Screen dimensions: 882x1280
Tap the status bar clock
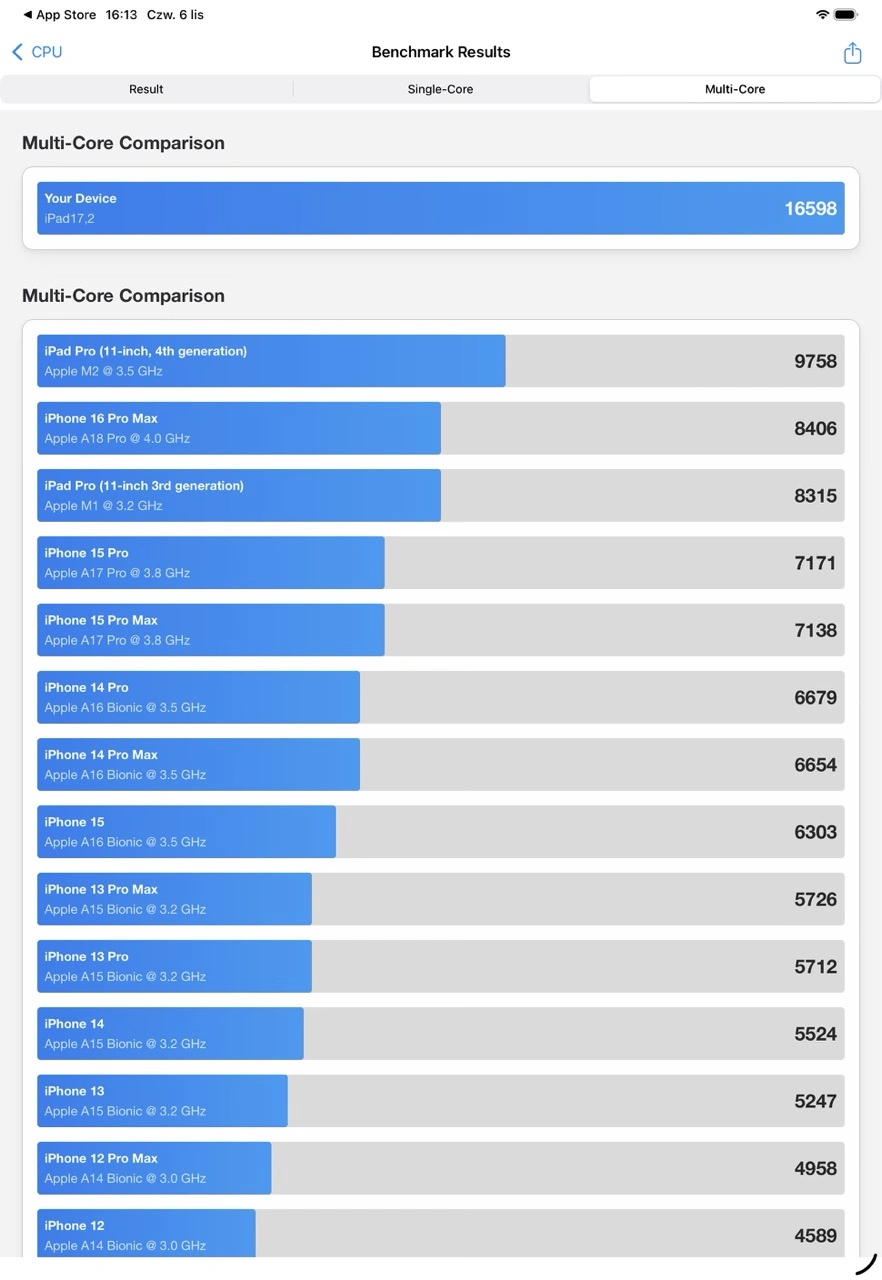(x=121, y=15)
